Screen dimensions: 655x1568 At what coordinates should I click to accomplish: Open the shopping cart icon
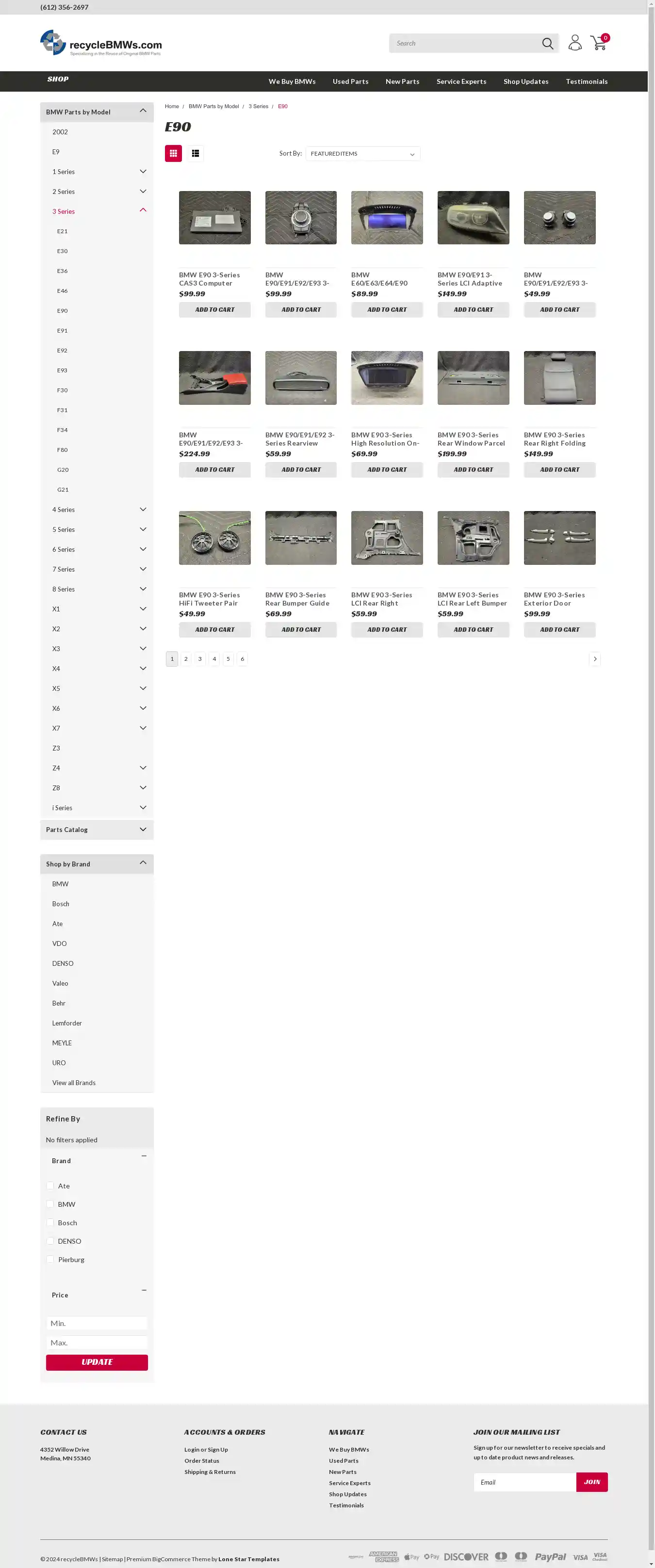point(598,43)
